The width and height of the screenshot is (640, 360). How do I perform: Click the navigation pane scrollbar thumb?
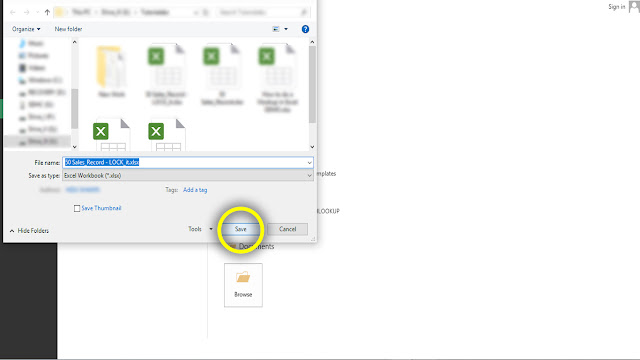point(74,109)
